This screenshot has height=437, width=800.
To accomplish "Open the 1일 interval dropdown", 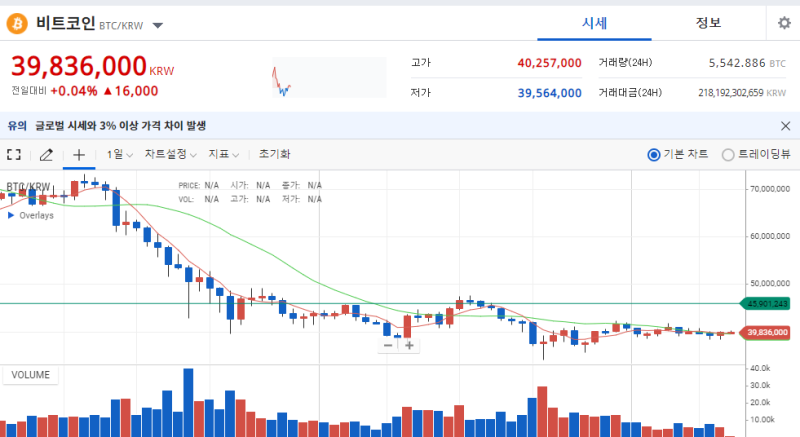I will (119, 154).
